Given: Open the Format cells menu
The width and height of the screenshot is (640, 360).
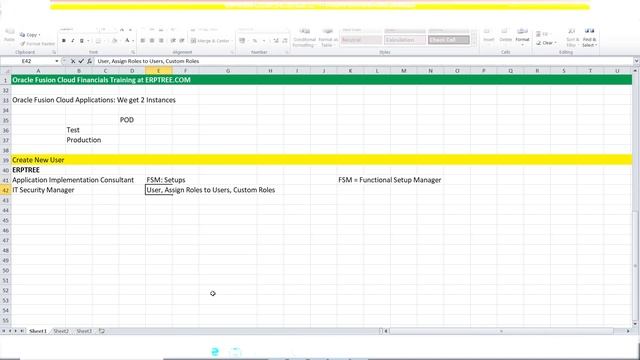Looking at the screenshot, I should (x=522, y=36).
